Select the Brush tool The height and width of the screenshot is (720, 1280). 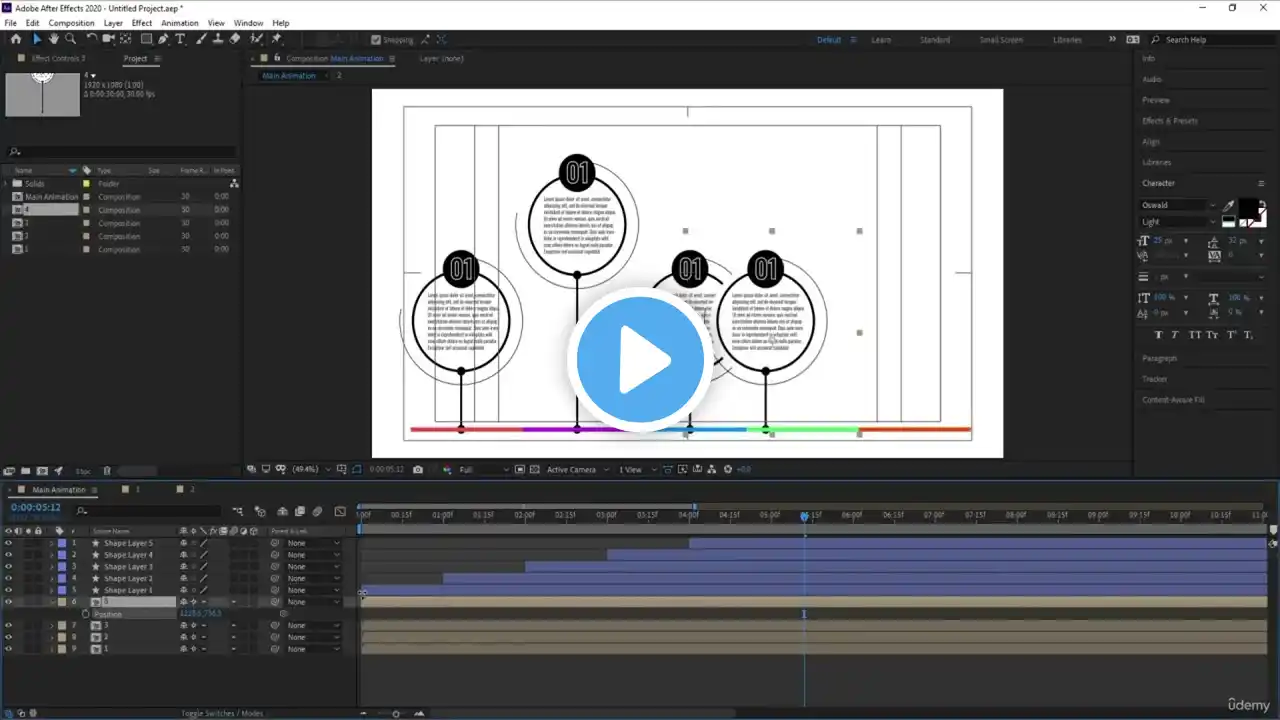(201, 39)
